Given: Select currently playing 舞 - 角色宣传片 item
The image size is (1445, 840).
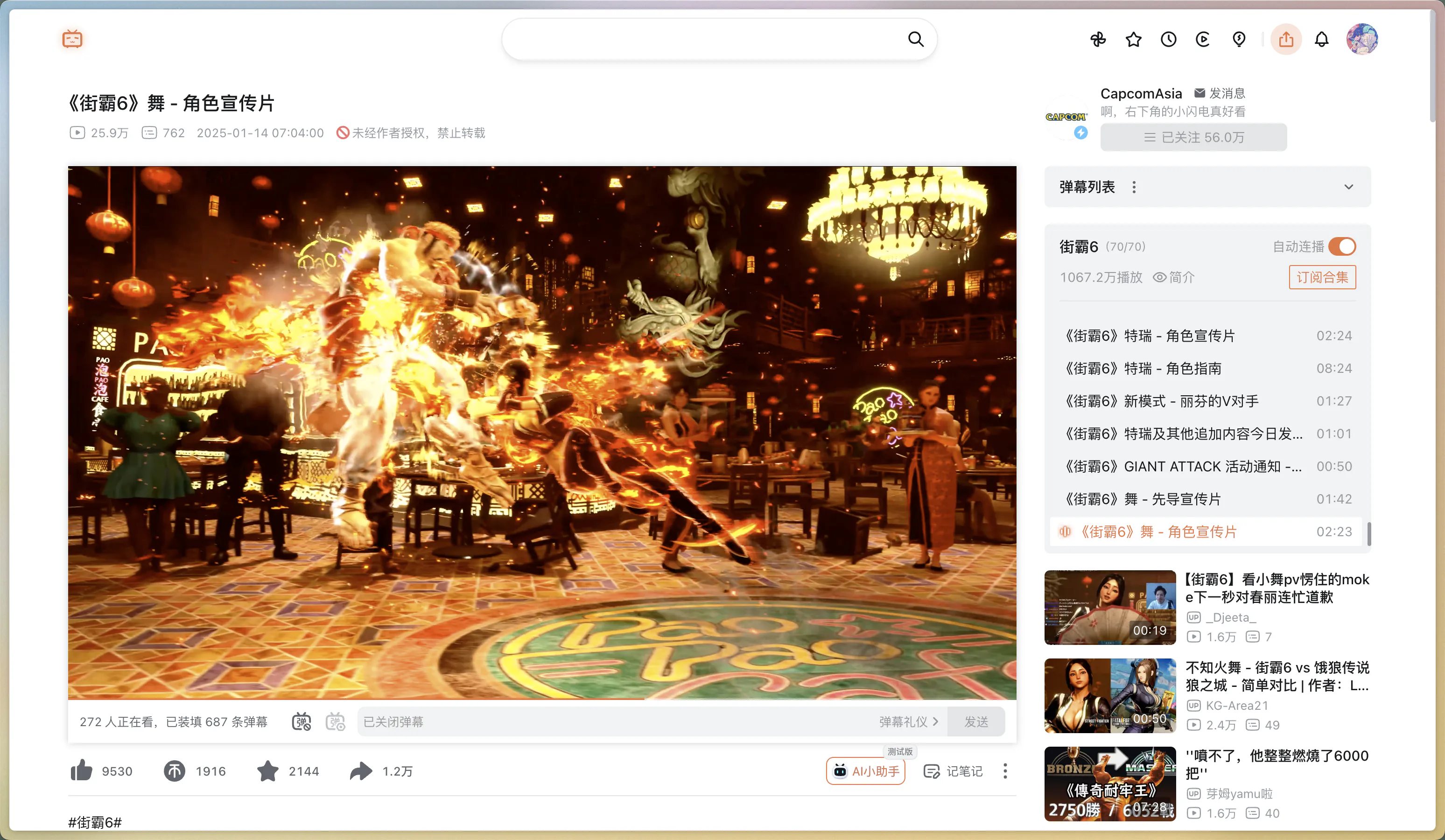Looking at the screenshot, I should (x=1207, y=532).
